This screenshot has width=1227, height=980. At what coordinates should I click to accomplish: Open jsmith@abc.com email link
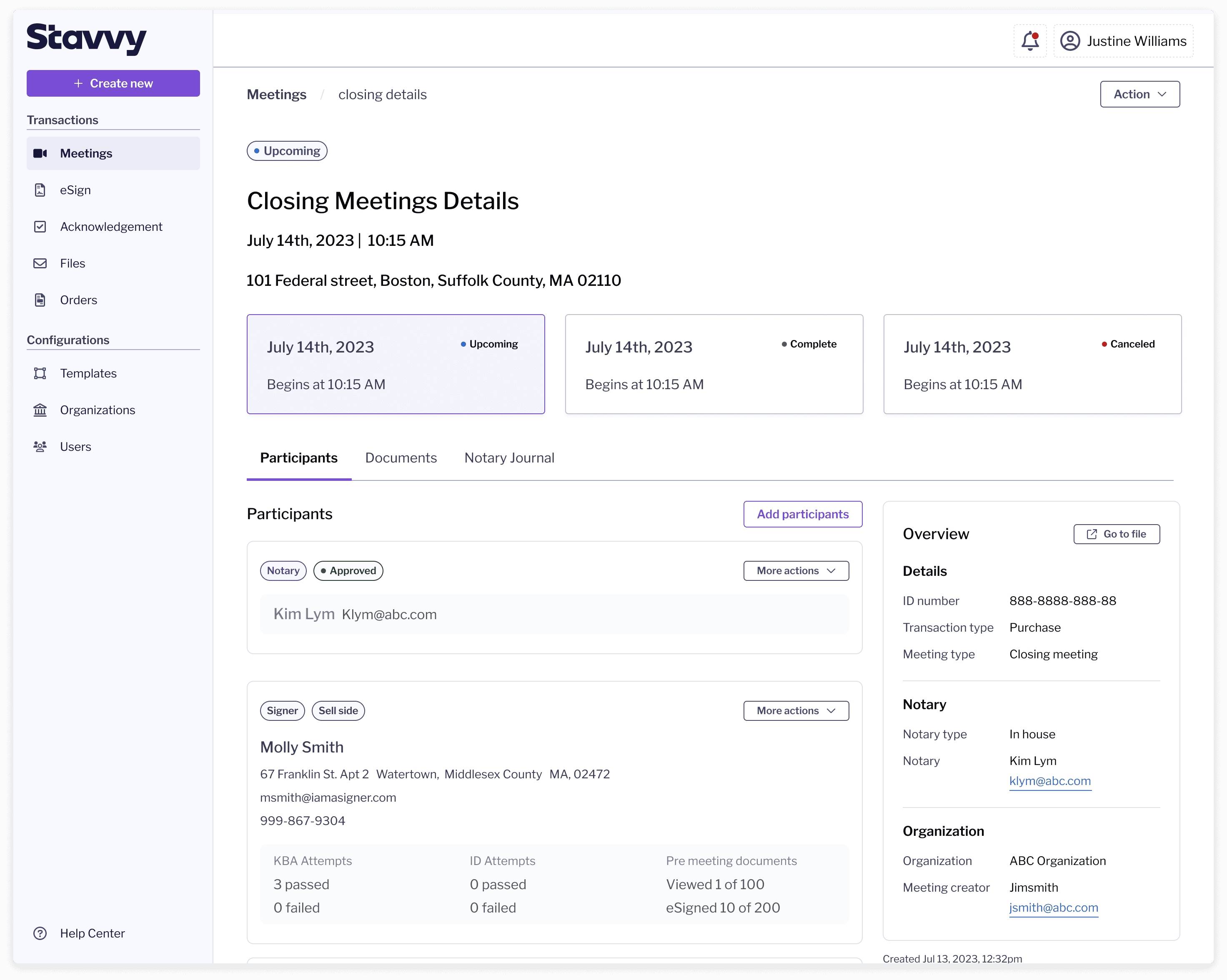tap(1054, 908)
